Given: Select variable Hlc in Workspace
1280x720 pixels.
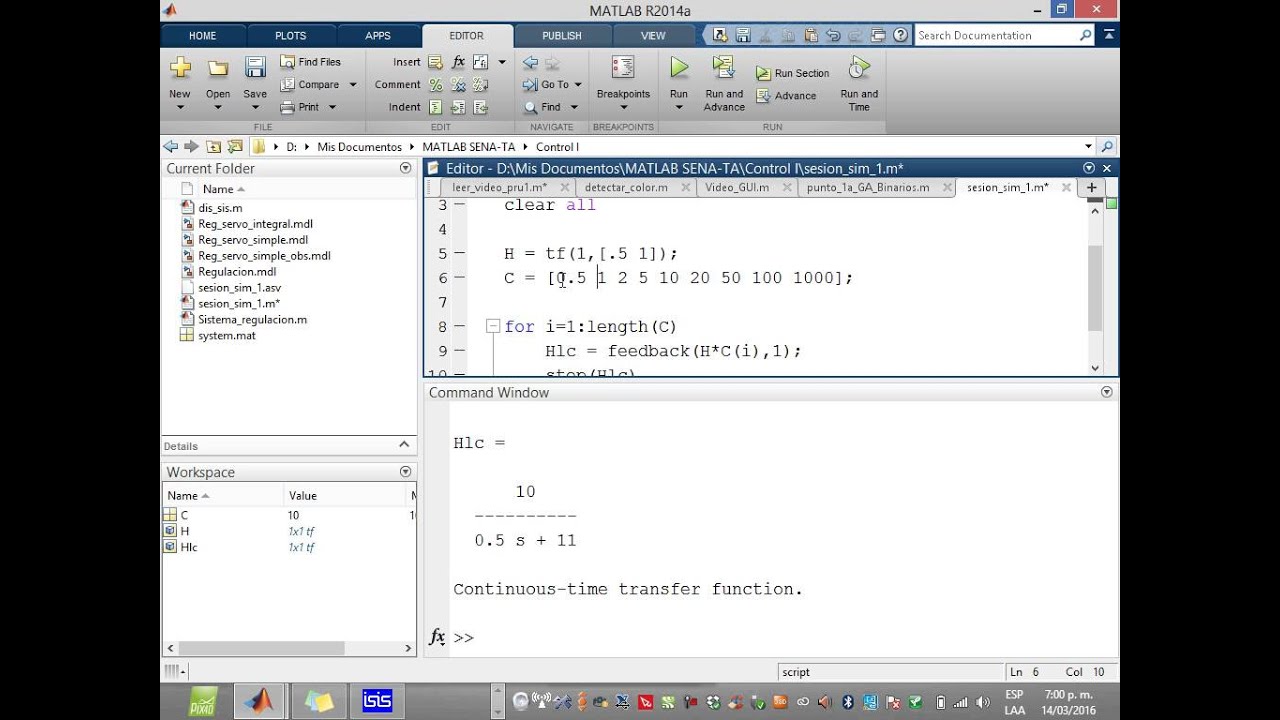Looking at the screenshot, I should [x=189, y=547].
